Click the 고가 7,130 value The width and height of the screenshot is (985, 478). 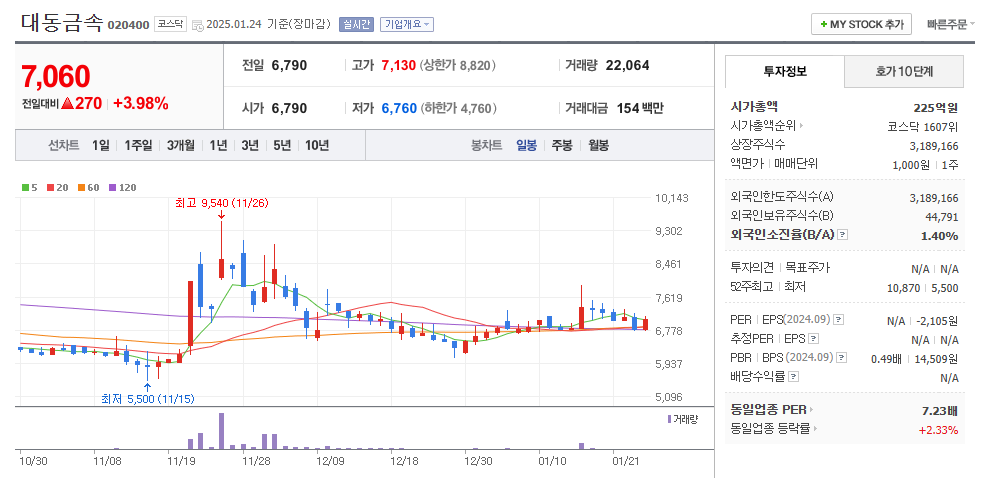pyautogui.click(x=398, y=65)
